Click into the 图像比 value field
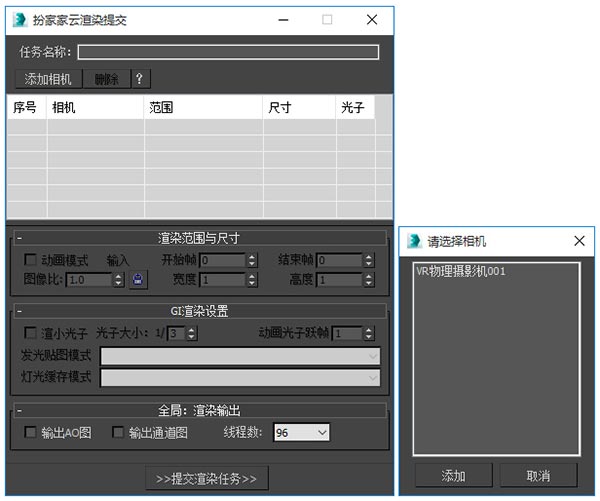Screen dimensions: 600x501 point(89,280)
